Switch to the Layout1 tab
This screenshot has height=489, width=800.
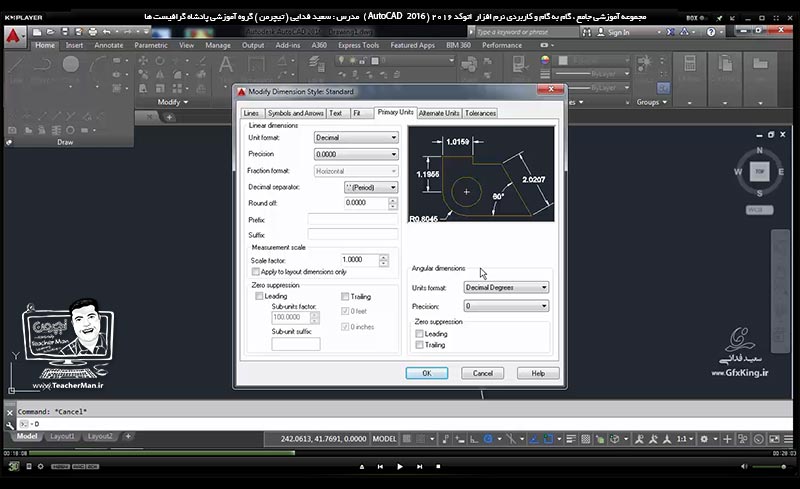(x=62, y=436)
